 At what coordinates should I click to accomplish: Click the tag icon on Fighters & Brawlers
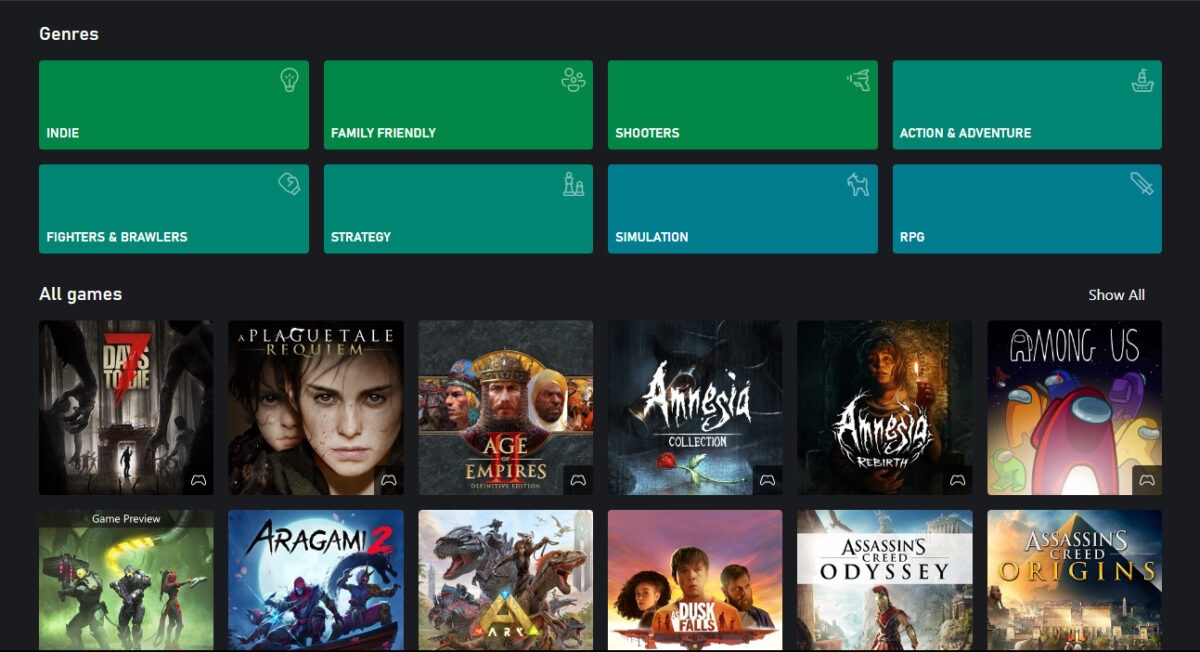click(287, 185)
